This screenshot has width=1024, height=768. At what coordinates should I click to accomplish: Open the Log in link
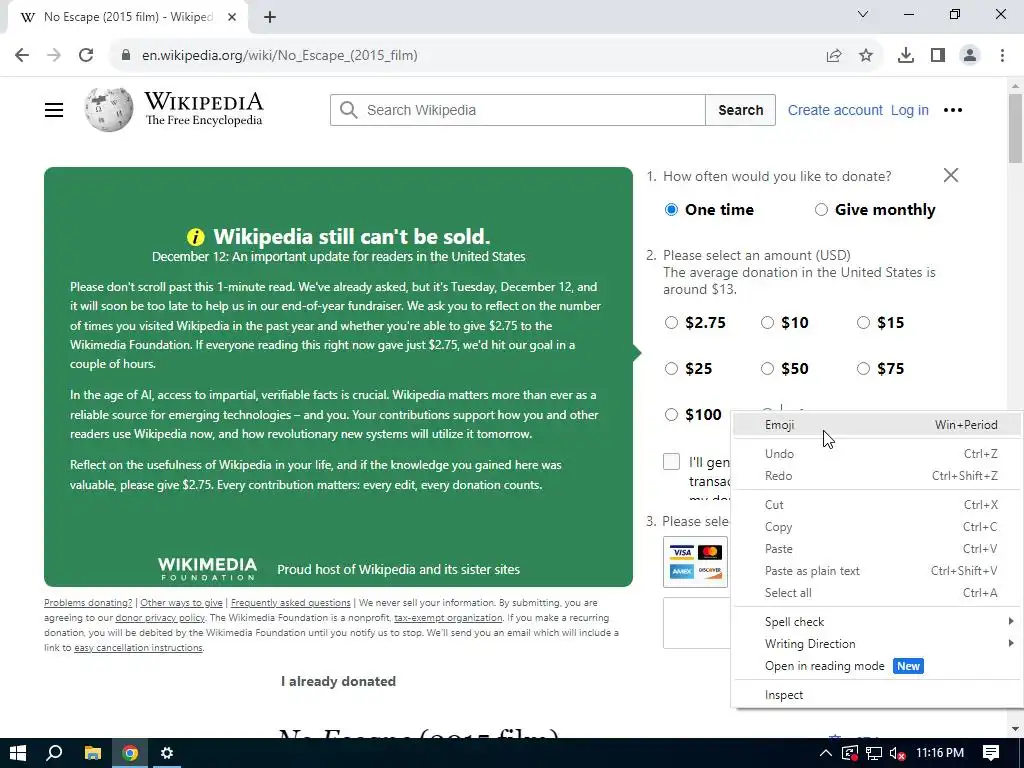pyautogui.click(x=910, y=110)
